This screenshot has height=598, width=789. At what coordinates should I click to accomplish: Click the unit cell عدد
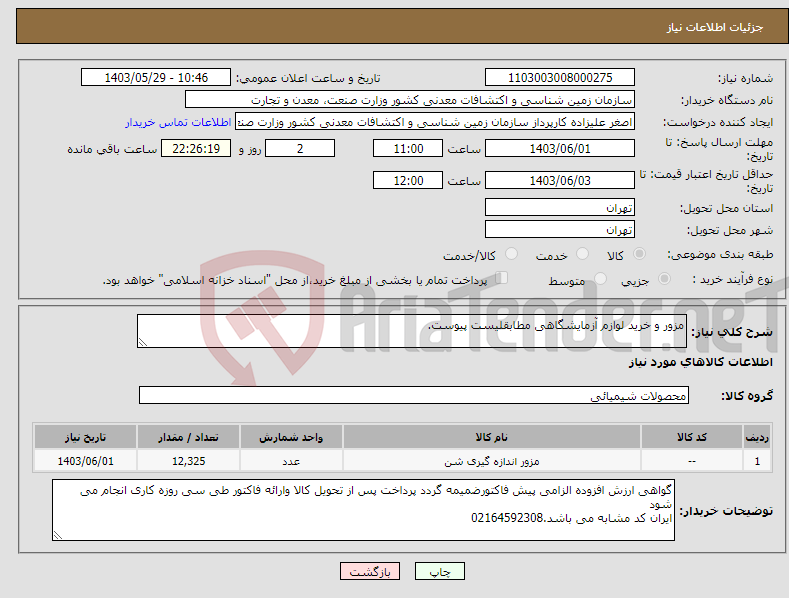(291, 461)
